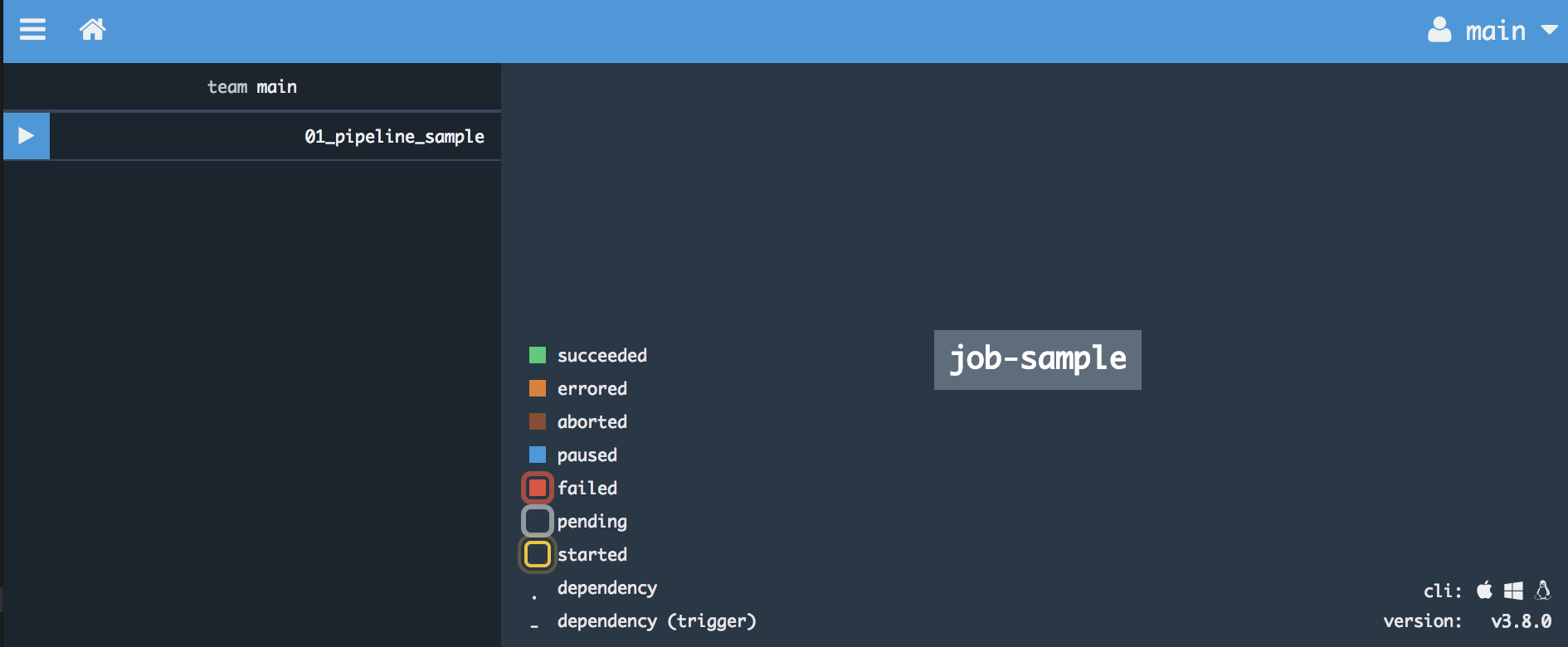Screen dimensions: 1568x647
Task: Open the 01_pipeline_sample pipeline
Action: (x=394, y=137)
